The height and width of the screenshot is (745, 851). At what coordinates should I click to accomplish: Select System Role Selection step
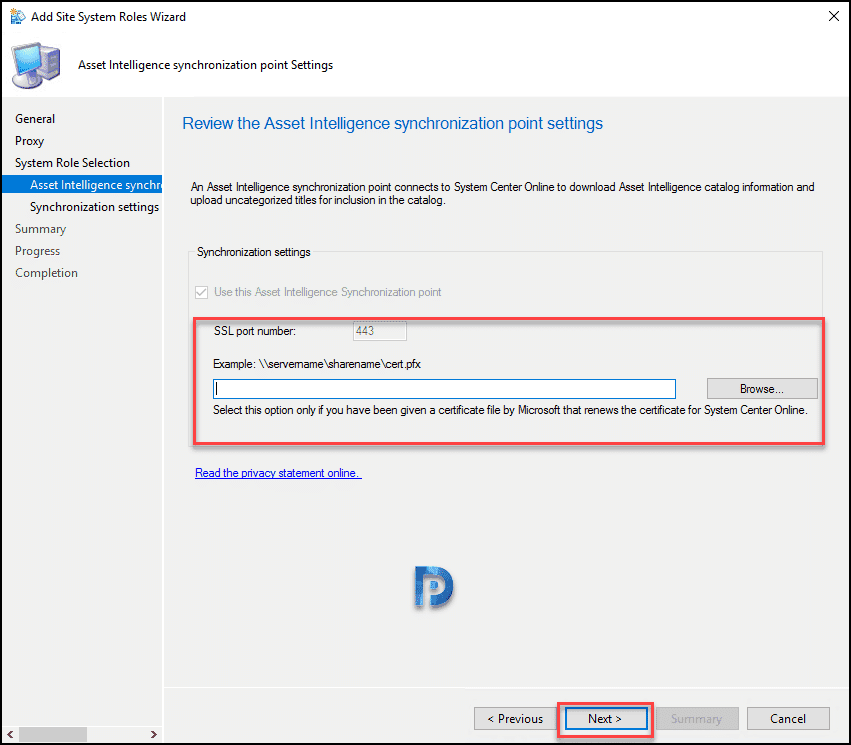click(x=72, y=163)
